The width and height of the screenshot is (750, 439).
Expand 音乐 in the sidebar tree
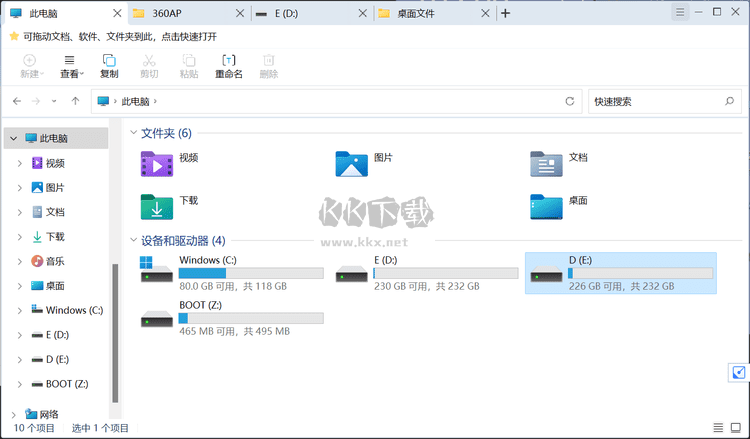click(20, 262)
